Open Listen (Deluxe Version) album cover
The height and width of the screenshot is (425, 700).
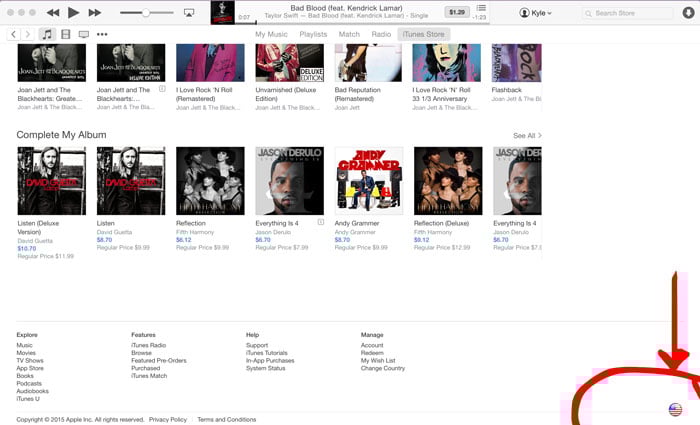pos(52,181)
